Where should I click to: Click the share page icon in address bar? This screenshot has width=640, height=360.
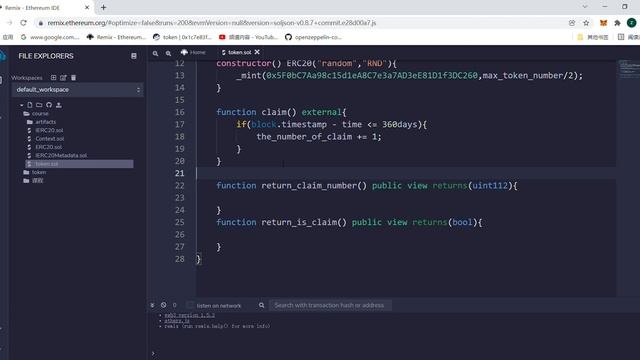pyautogui.click(x=572, y=23)
